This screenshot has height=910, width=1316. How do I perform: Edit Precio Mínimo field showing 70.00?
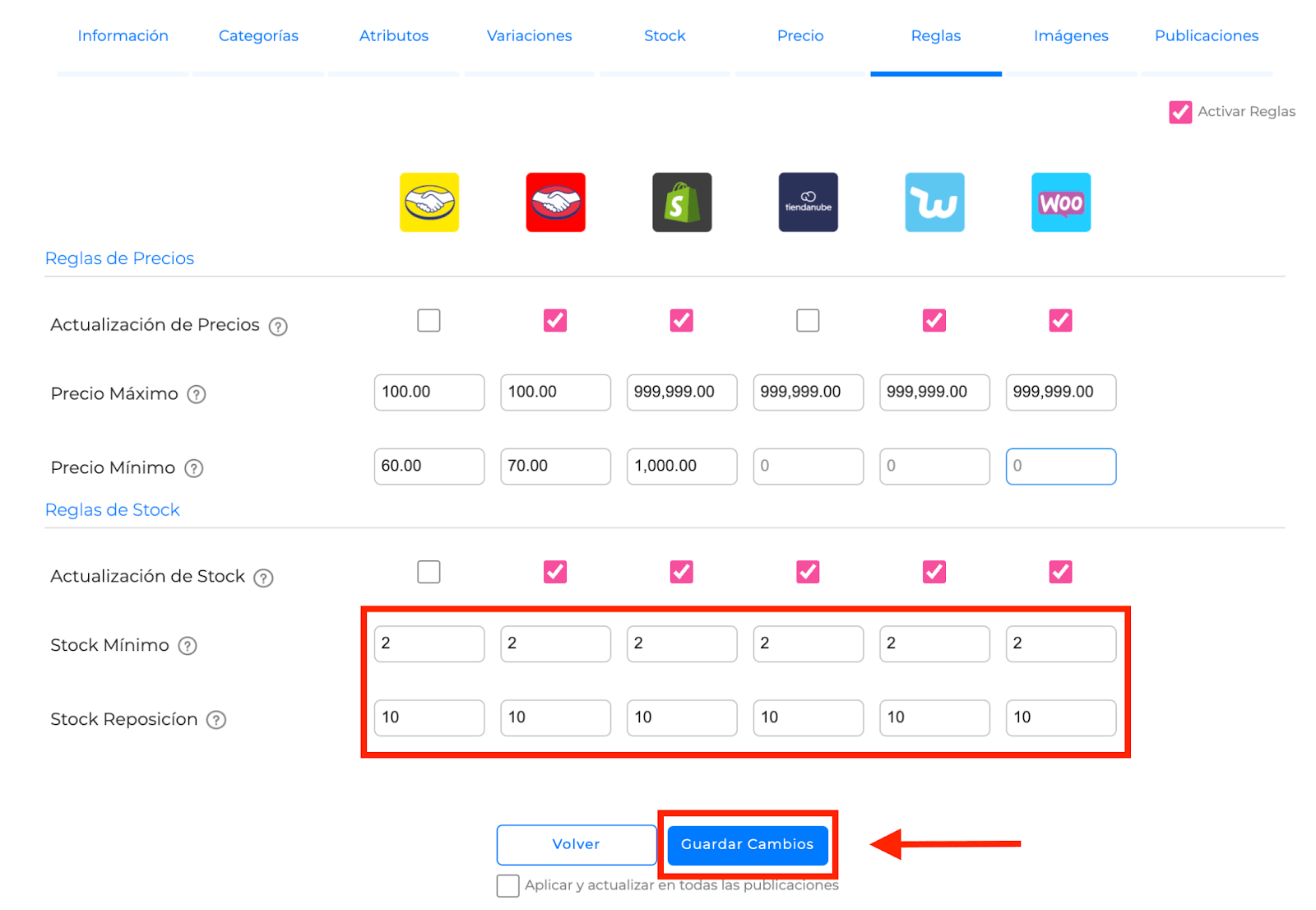click(x=556, y=467)
